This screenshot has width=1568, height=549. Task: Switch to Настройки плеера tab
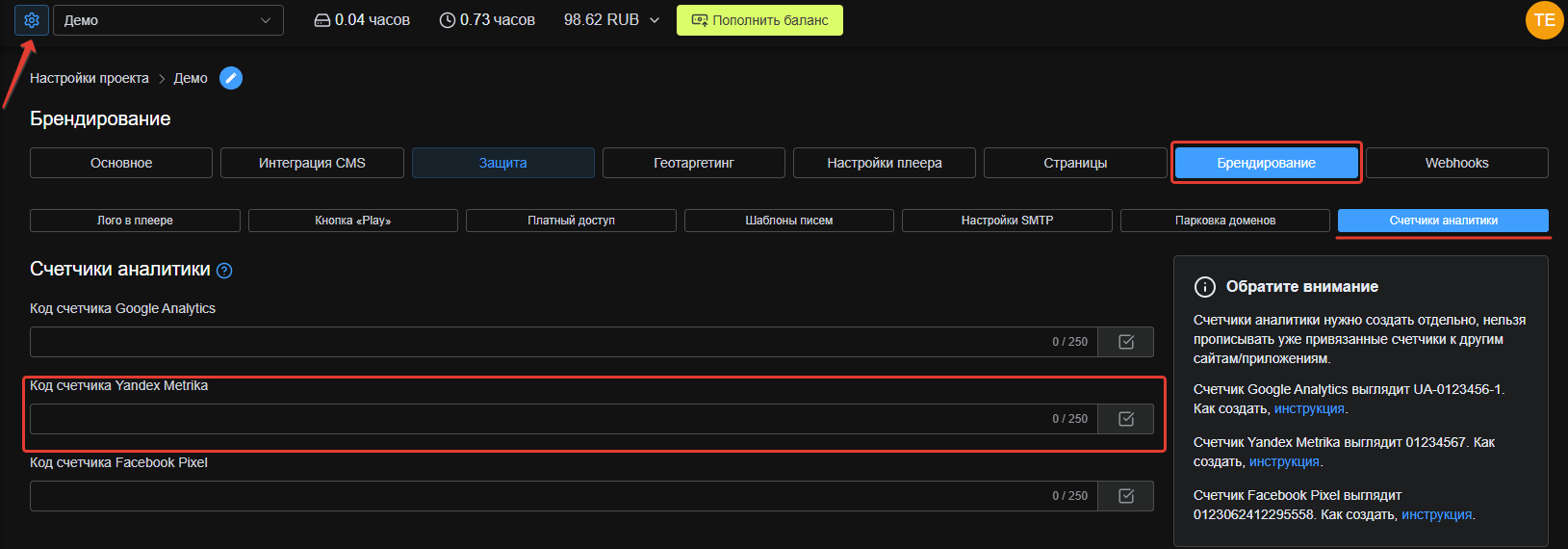(x=885, y=163)
